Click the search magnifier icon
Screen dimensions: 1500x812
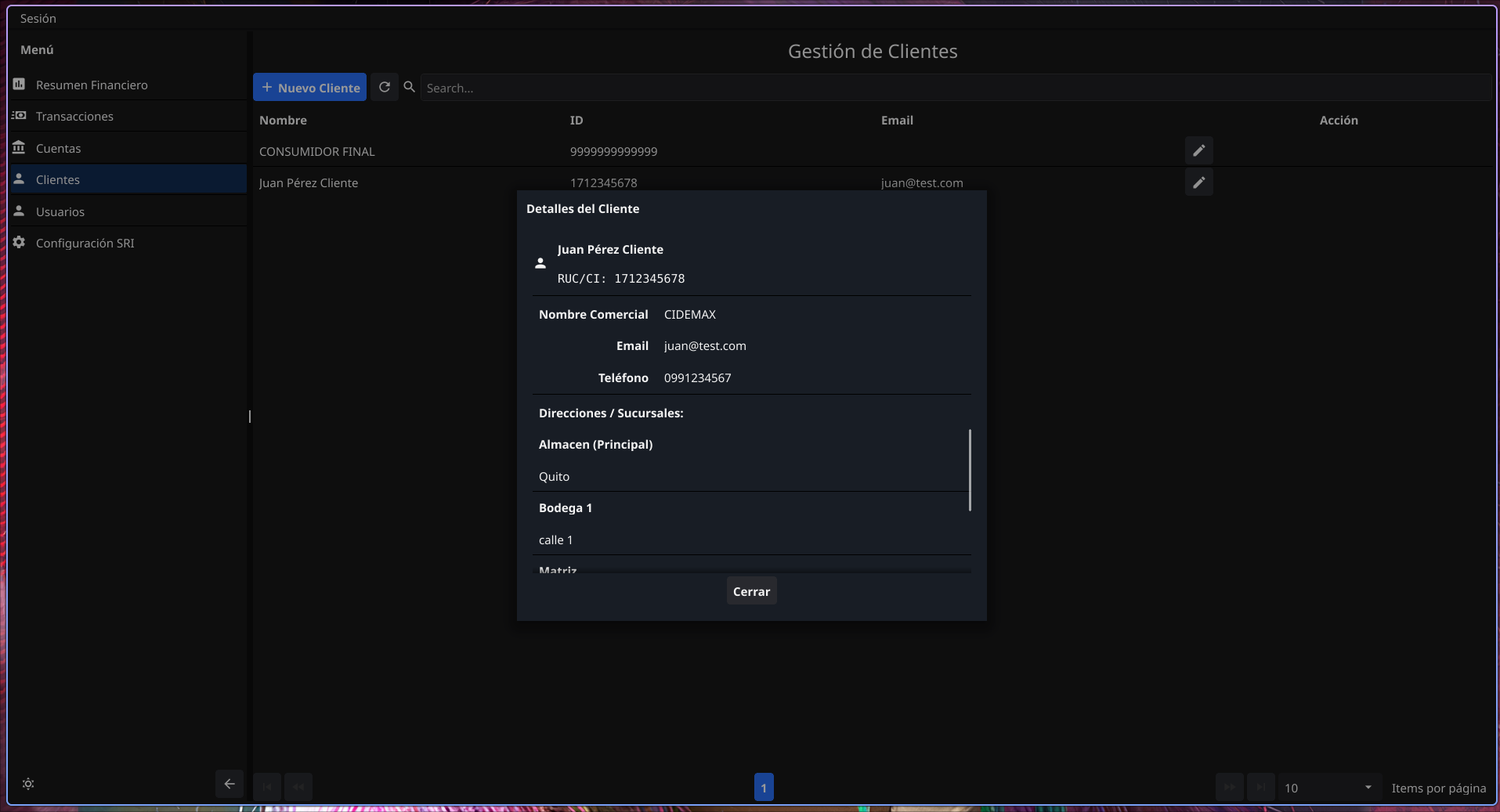click(x=409, y=87)
